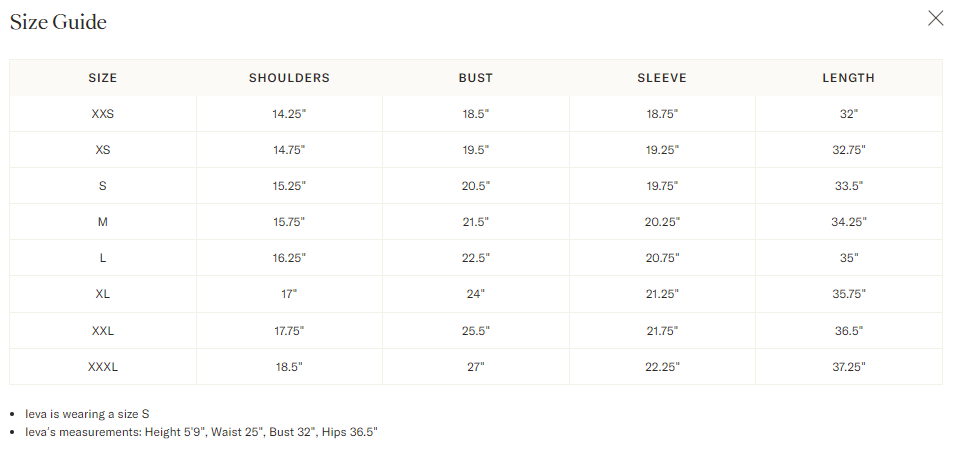The image size is (960, 473).
Task: Select the 36.5" length value for XXL
Action: pyautogui.click(x=848, y=330)
